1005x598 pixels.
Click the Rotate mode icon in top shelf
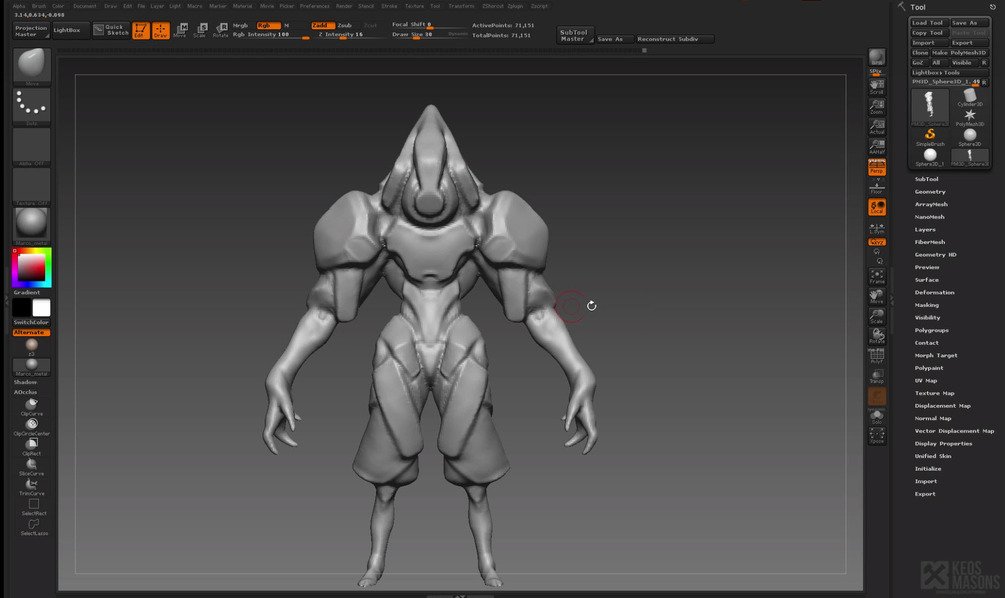pyautogui.click(x=220, y=30)
